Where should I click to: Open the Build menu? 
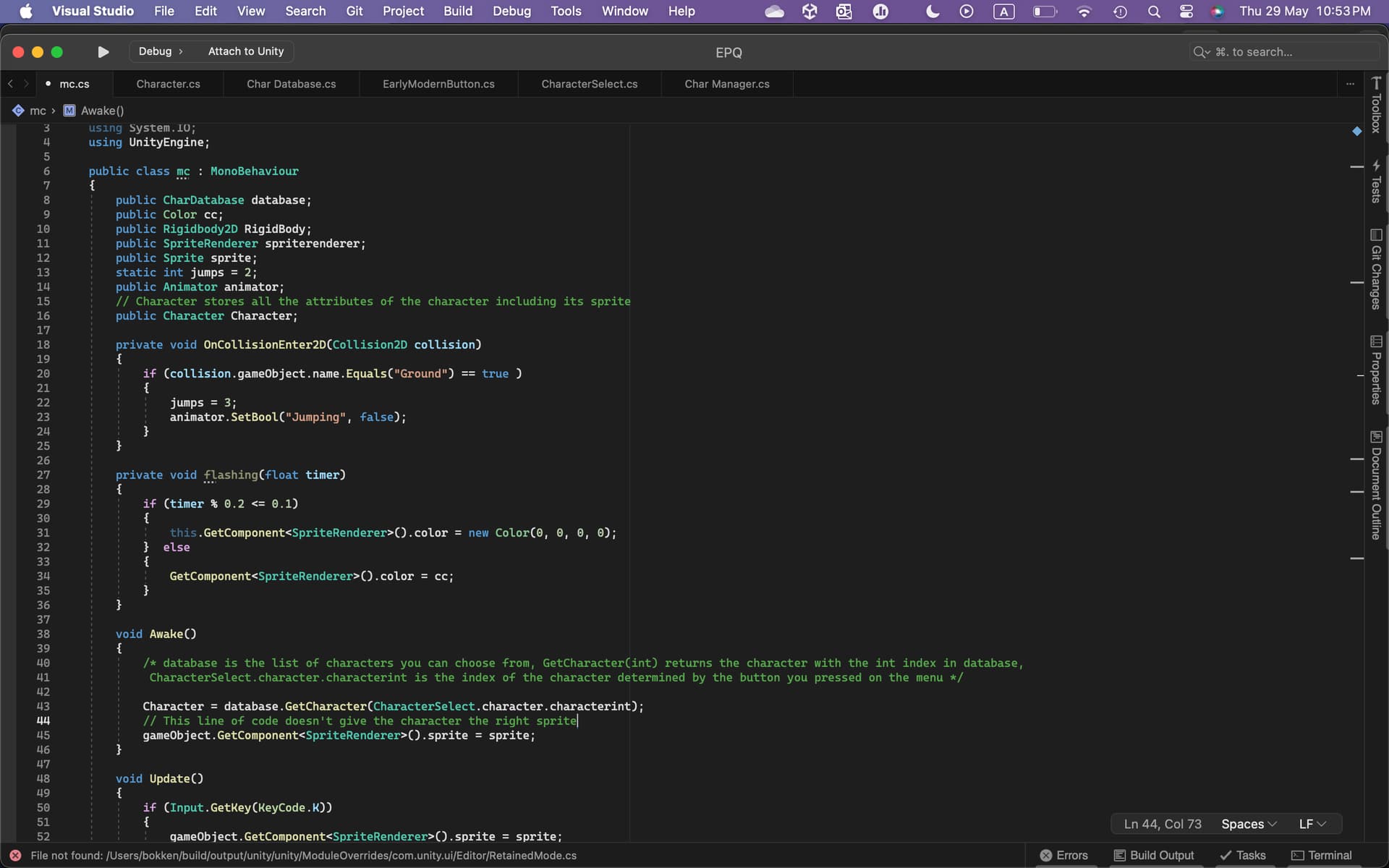[x=457, y=12]
